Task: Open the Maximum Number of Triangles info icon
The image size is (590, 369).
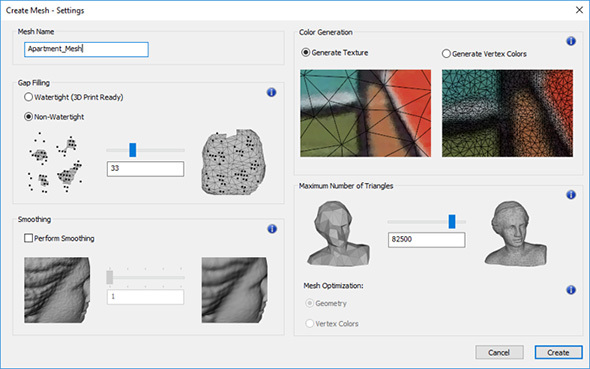Action: (571, 194)
